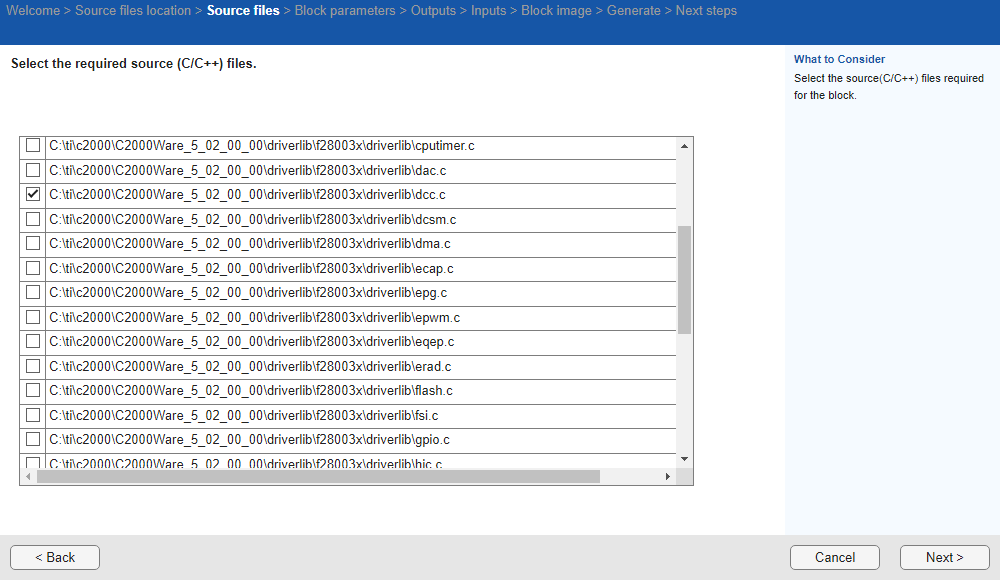Uncheck the selected dcc.c source file
Image resolution: width=1000 pixels, height=580 pixels.
tap(32, 194)
